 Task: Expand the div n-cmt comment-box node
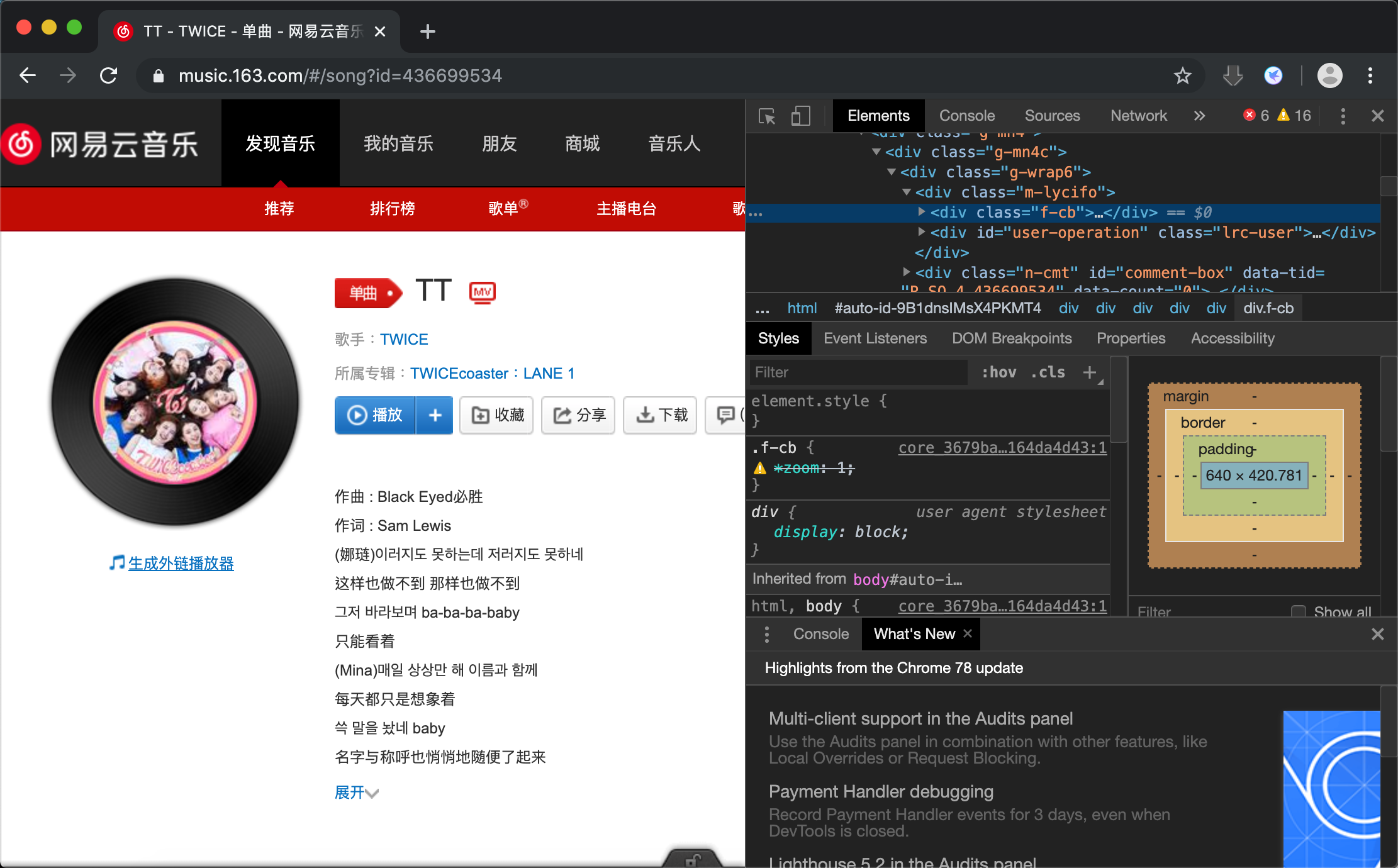(x=907, y=272)
